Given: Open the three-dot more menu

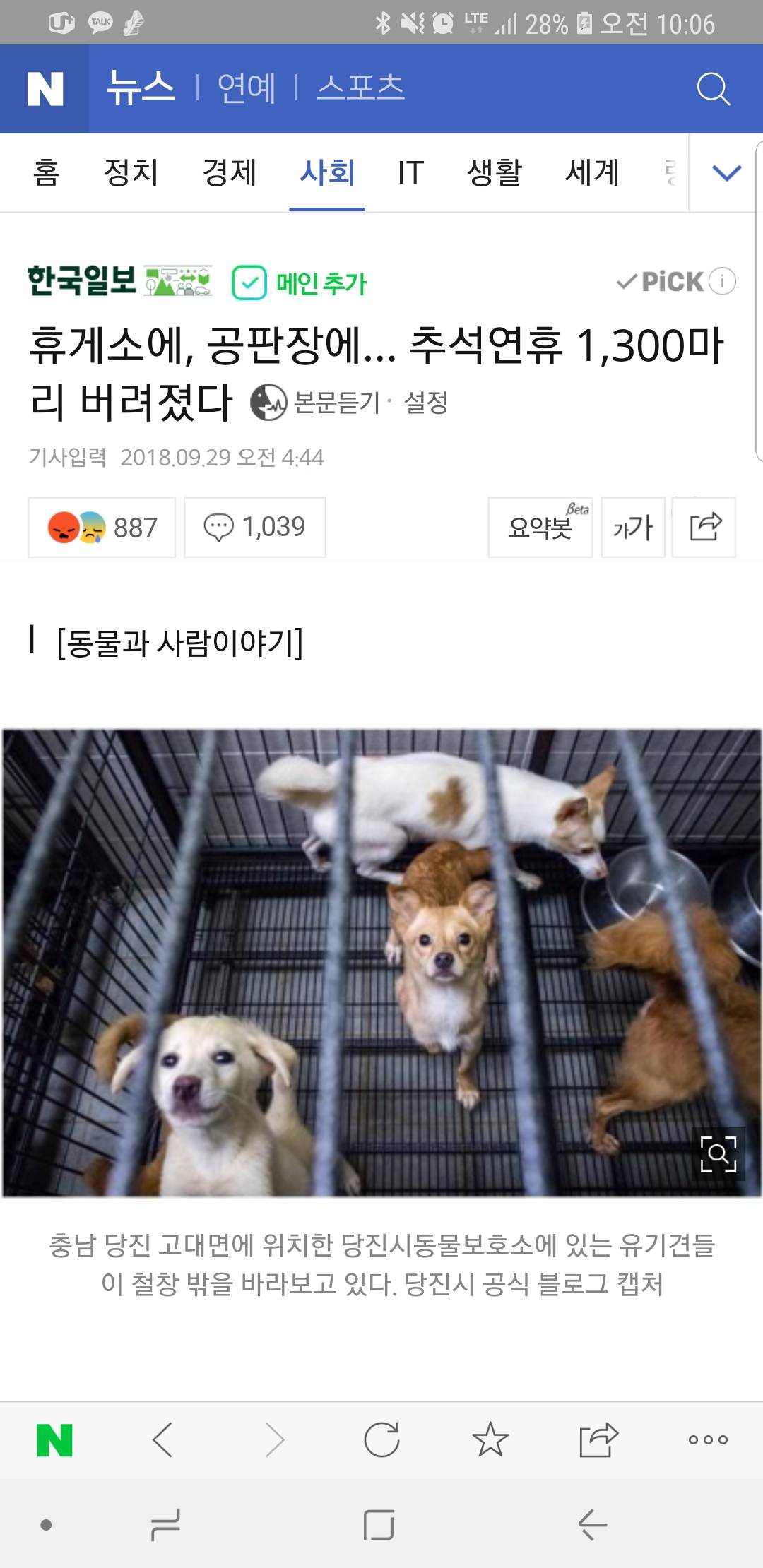Looking at the screenshot, I should tap(708, 1440).
